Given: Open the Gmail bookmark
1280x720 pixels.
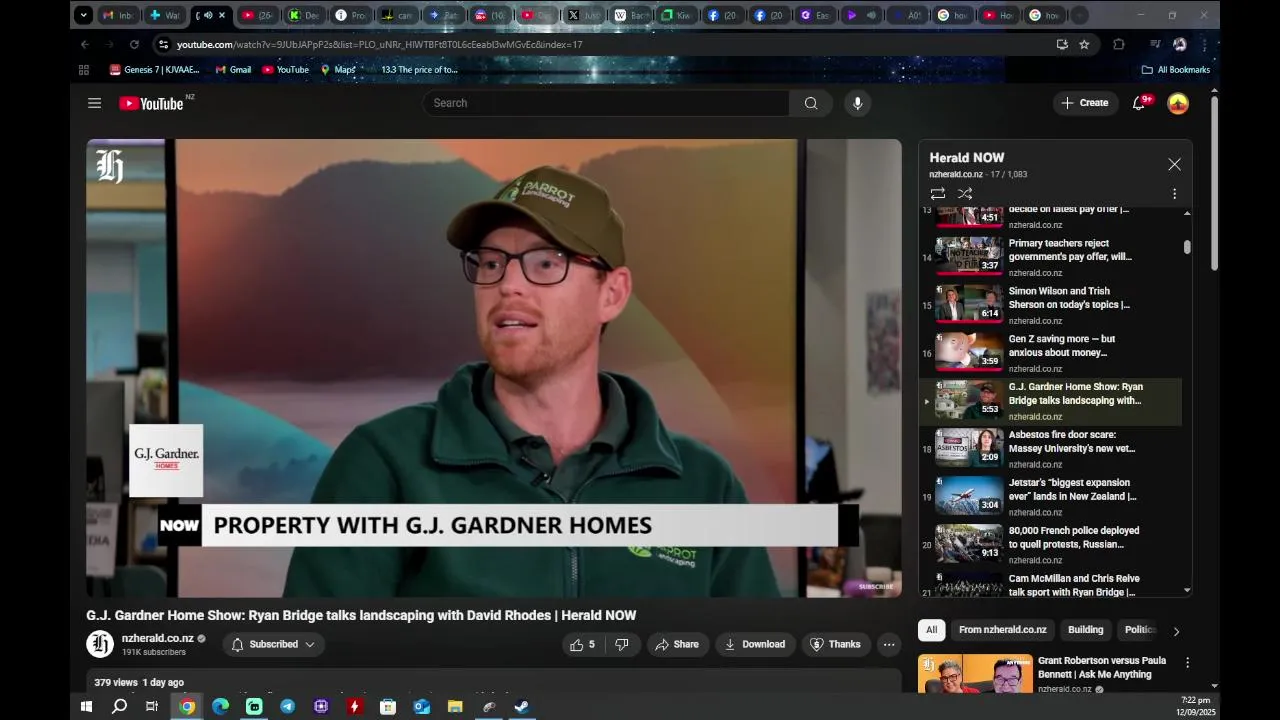Looking at the screenshot, I should coord(233,70).
